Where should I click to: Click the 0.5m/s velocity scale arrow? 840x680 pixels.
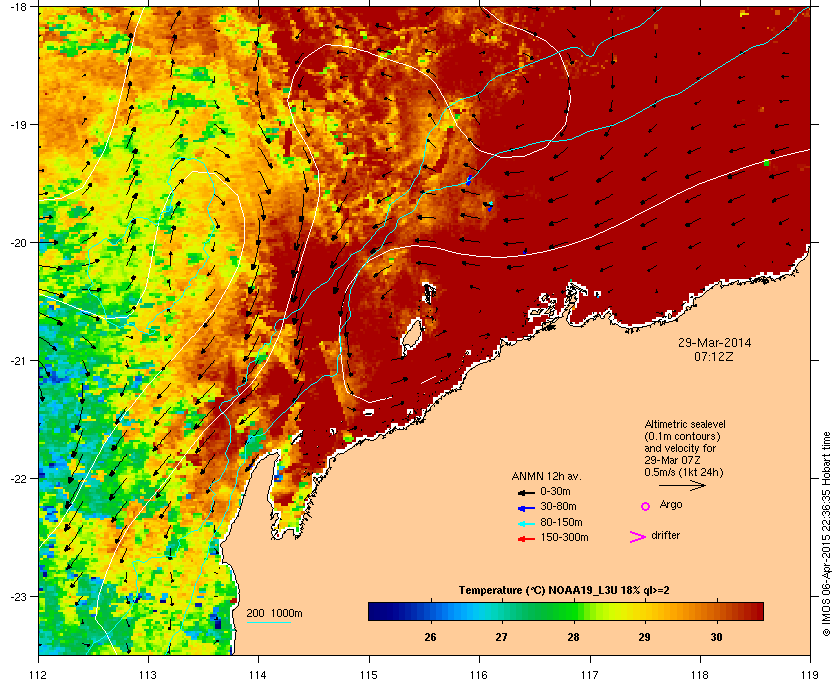(682, 486)
